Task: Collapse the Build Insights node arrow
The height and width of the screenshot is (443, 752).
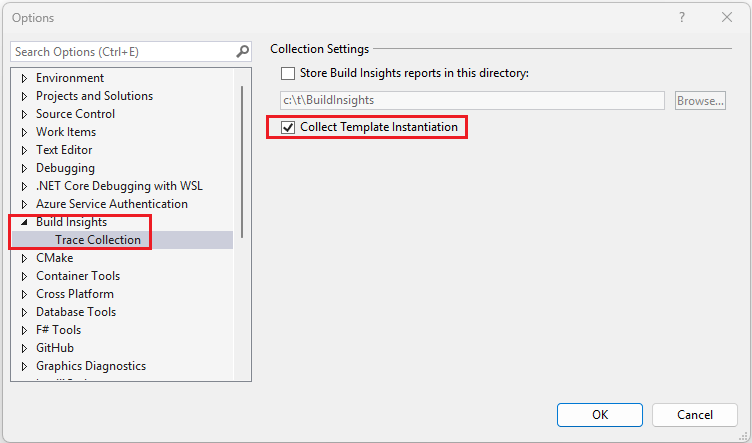Action: tap(24, 222)
